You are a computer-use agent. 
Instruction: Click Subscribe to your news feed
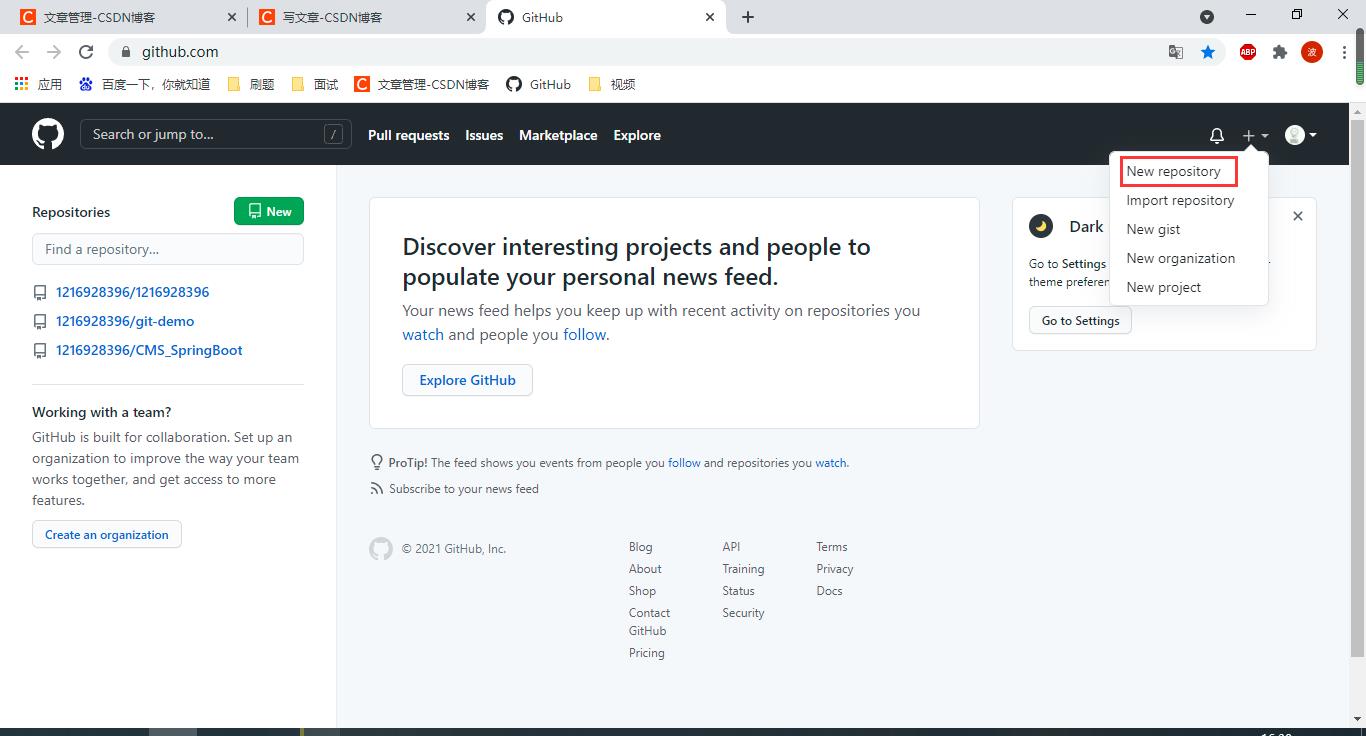[x=463, y=489]
